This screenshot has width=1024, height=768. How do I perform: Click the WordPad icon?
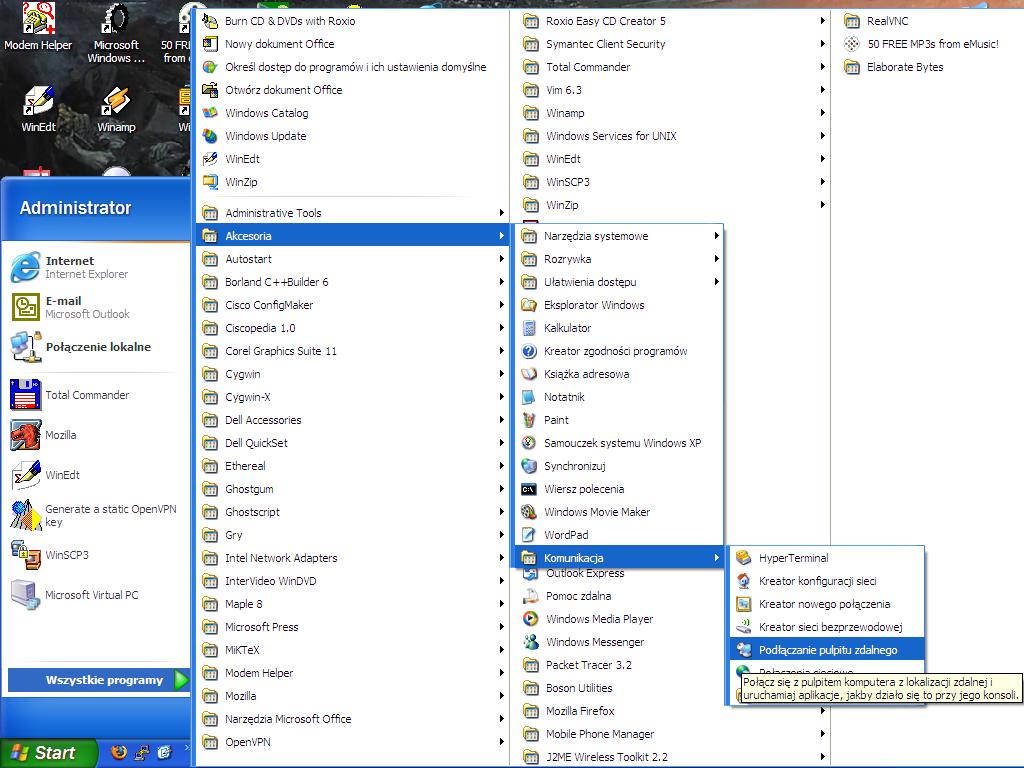pyautogui.click(x=529, y=535)
